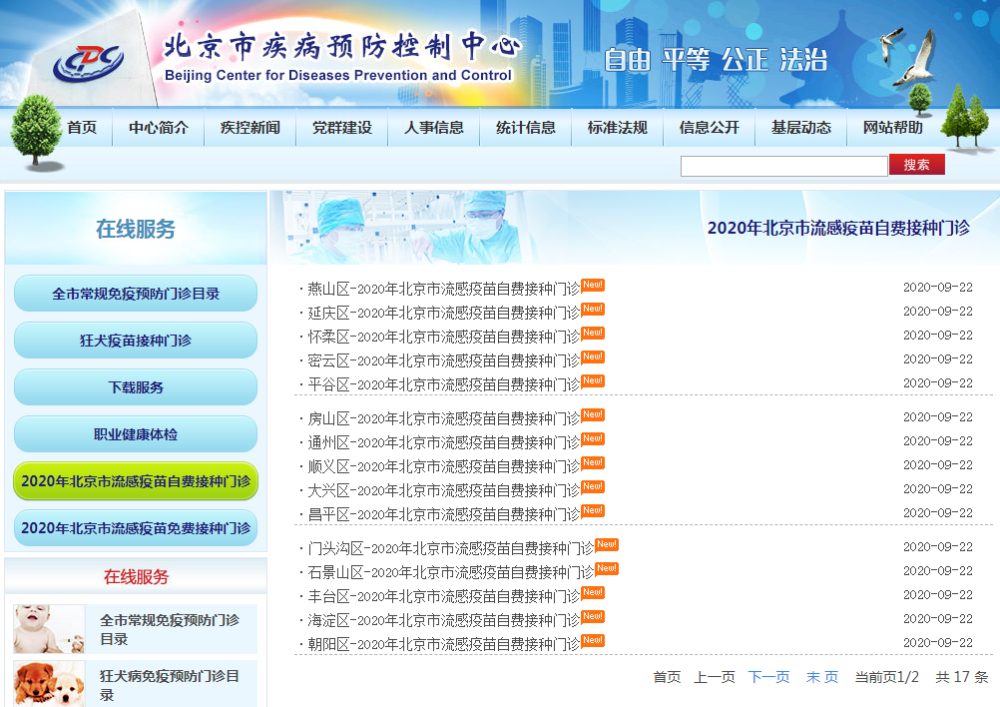Image resolution: width=1000 pixels, height=707 pixels.
Task: Open the 门头沟区 flu vaccine clinic link
Action: tap(450, 548)
